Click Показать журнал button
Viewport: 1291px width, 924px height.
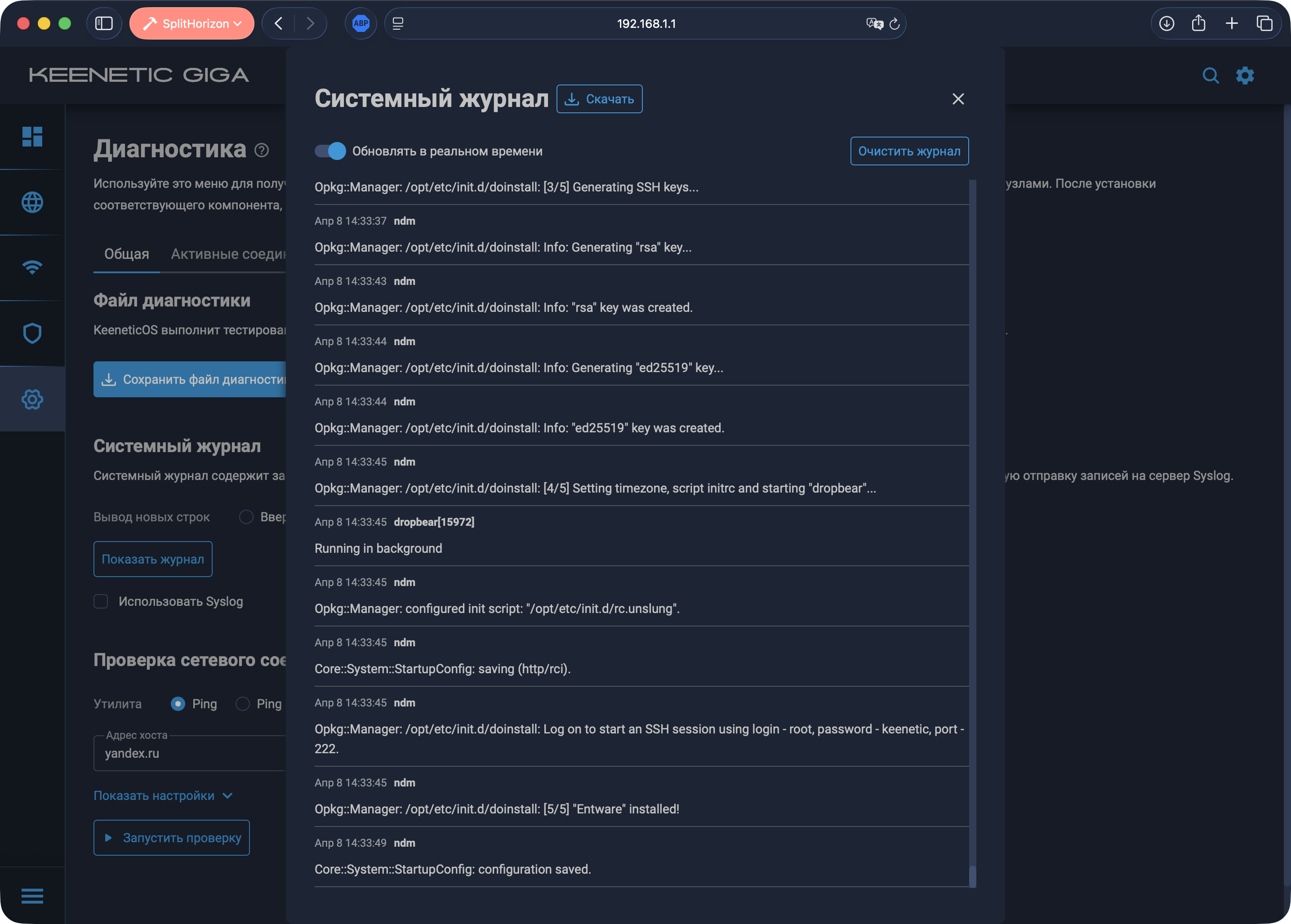tap(152, 559)
